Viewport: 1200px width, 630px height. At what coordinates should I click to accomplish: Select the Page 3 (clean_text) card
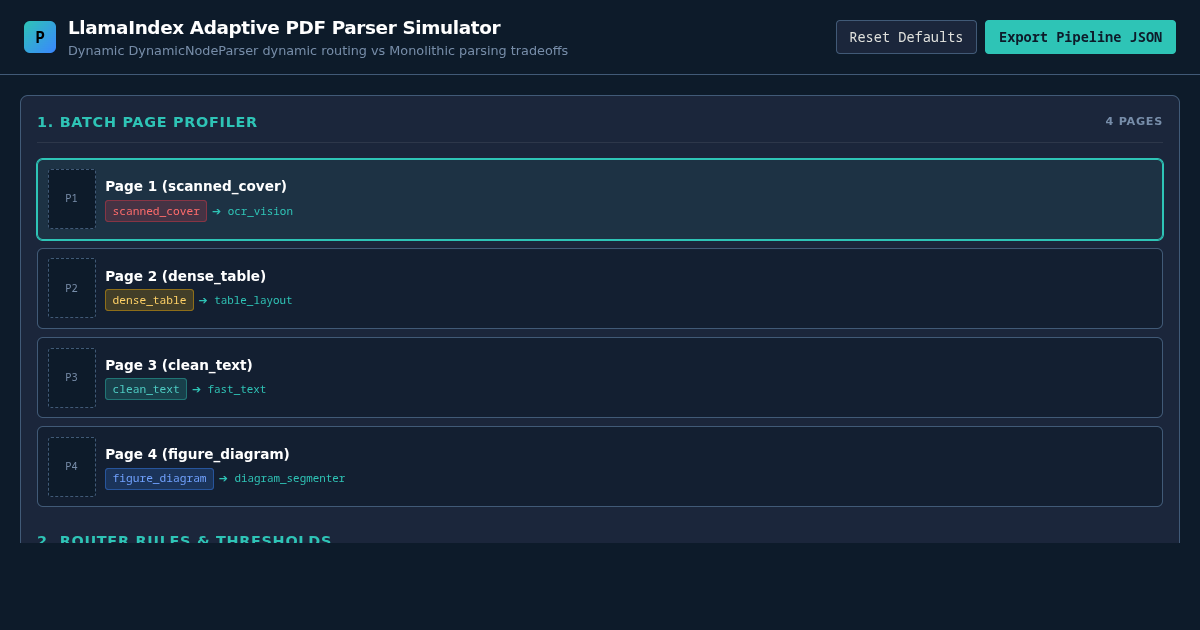coord(600,377)
